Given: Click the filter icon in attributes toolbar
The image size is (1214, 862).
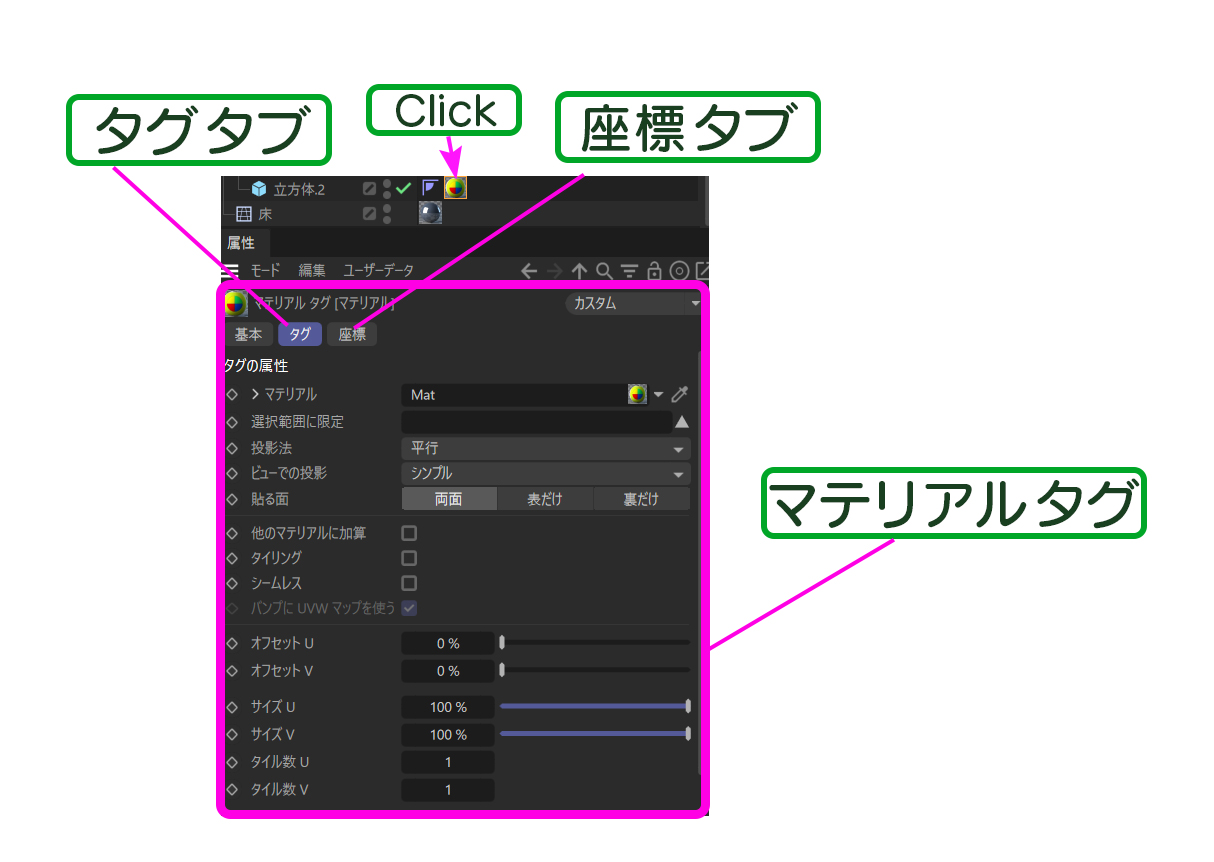Looking at the screenshot, I should [629, 271].
